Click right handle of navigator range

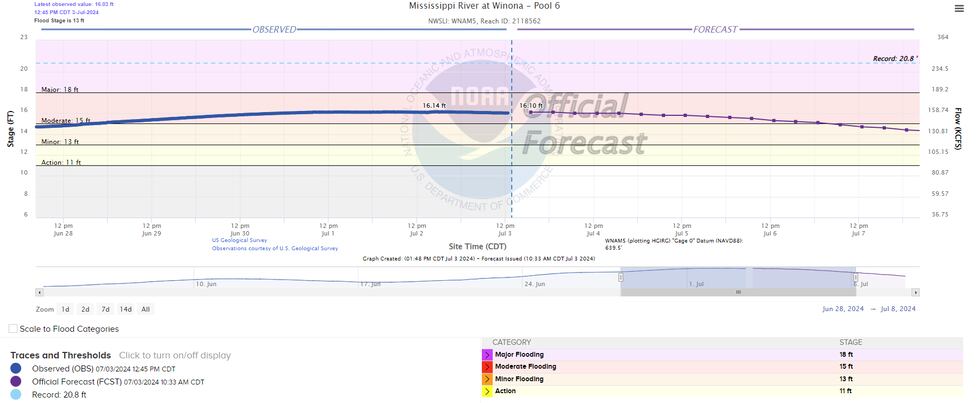click(x=856, y=277)
